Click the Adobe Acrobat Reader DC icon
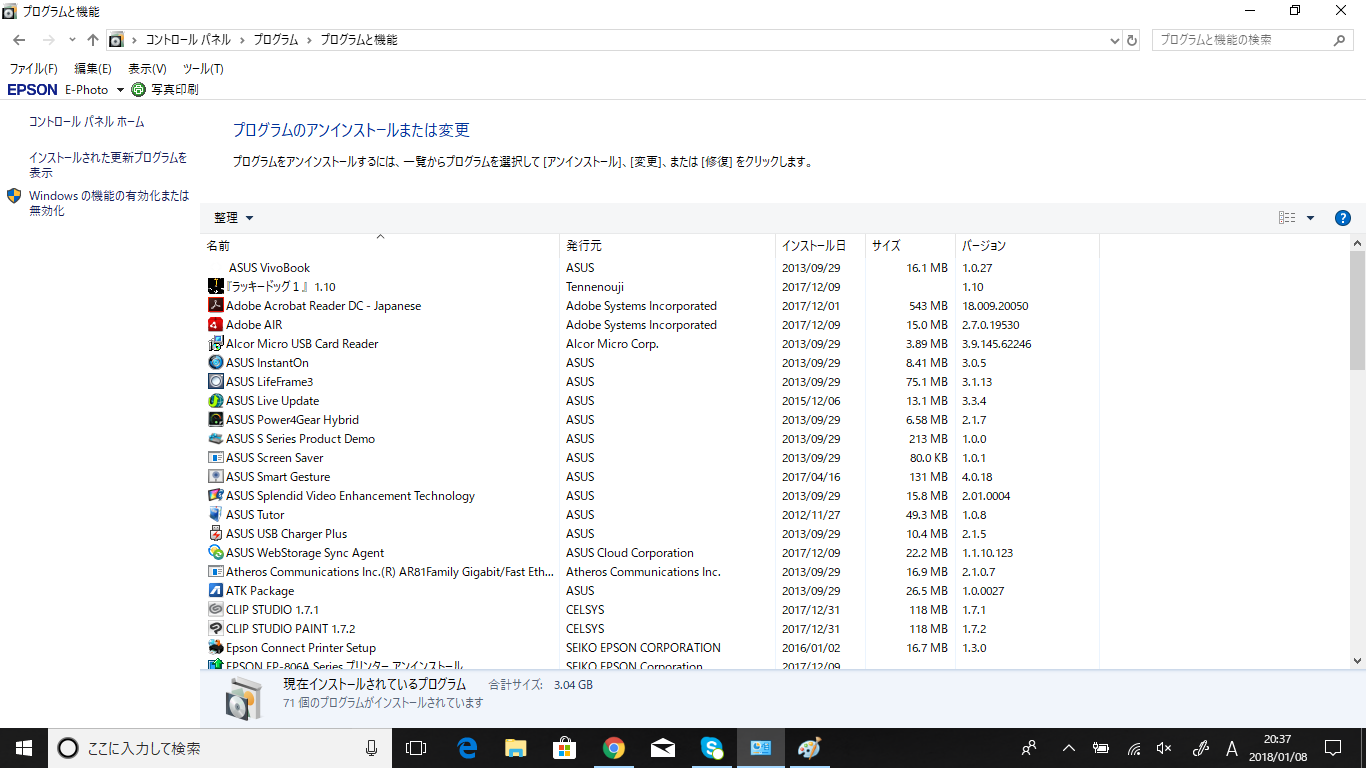Viewport: 1366px width, 768px height. [215, 306]
